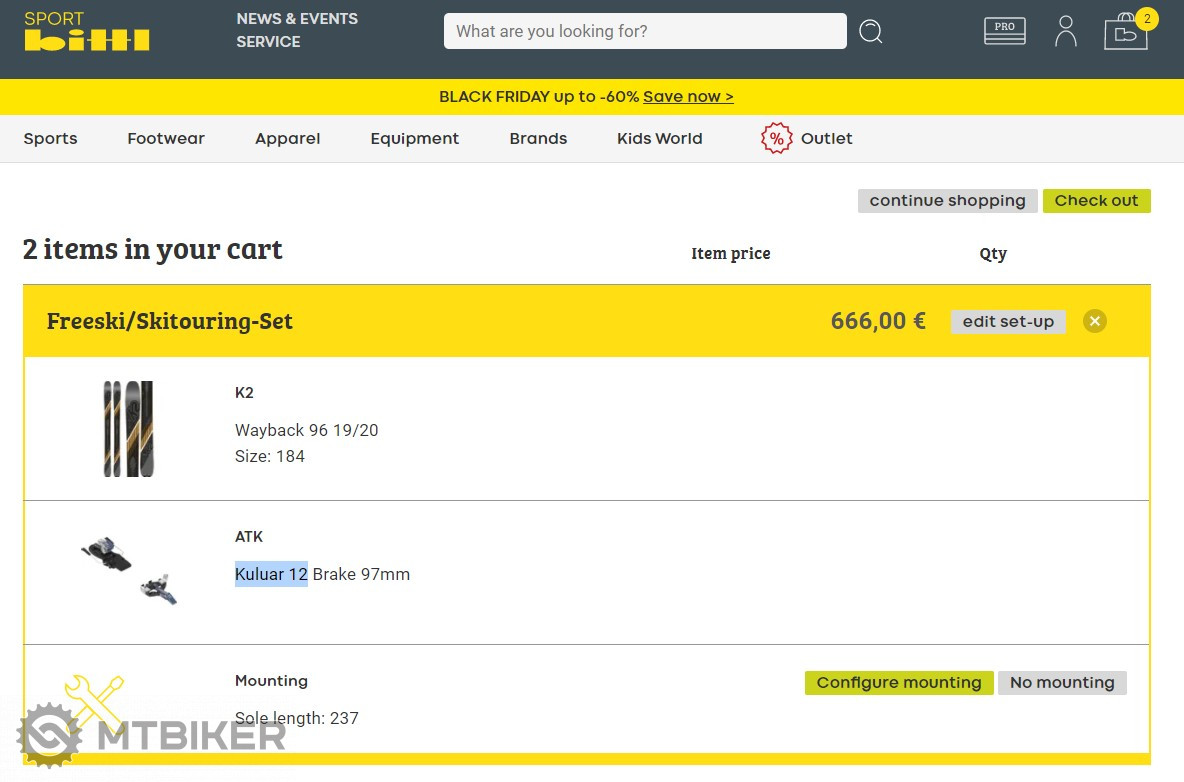Open the user account icon
The image size is (1184, 782).
pyautogui.click(x=1066, y=31)
